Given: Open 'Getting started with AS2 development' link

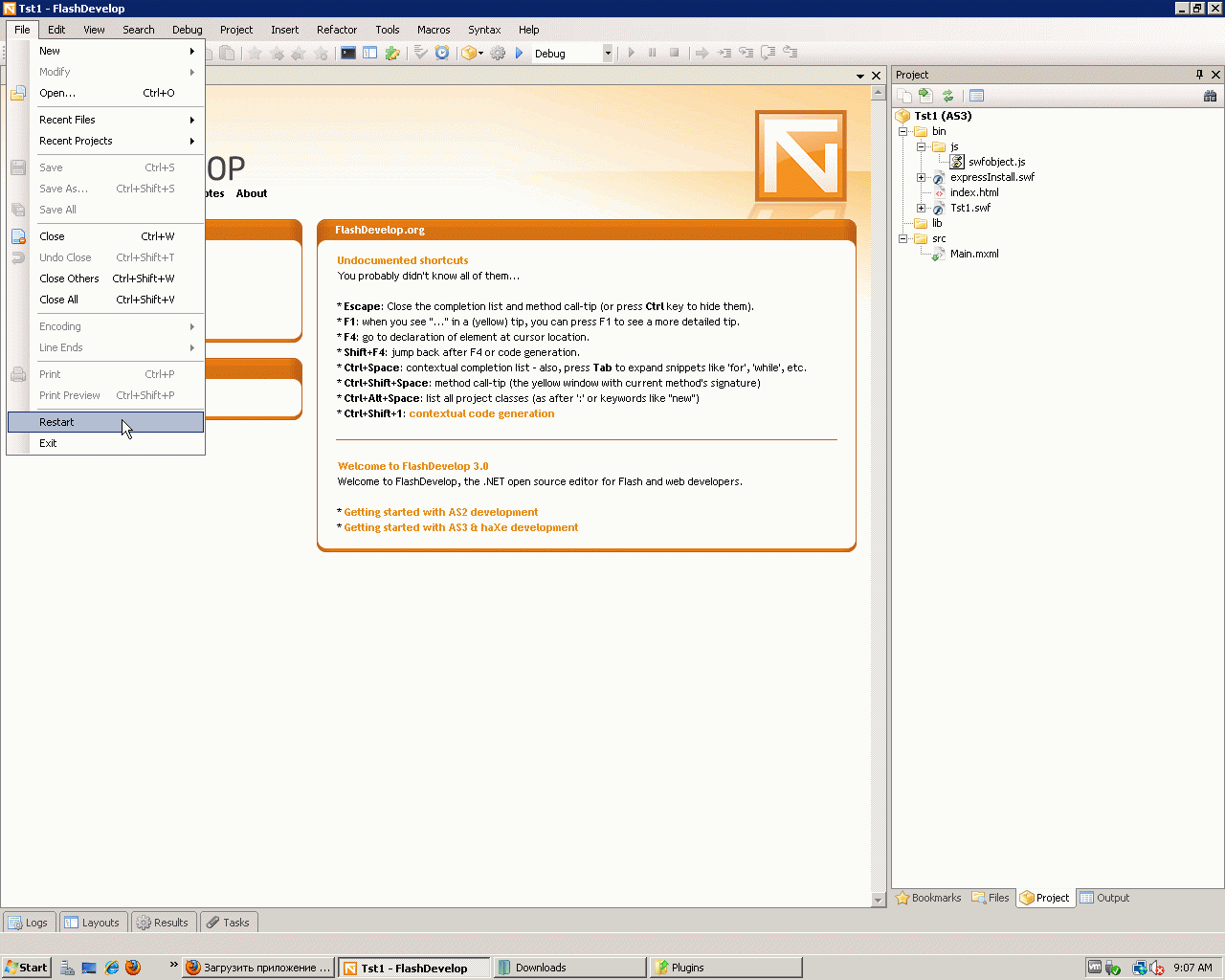Looking at the screenshot, I should point(440,512).
